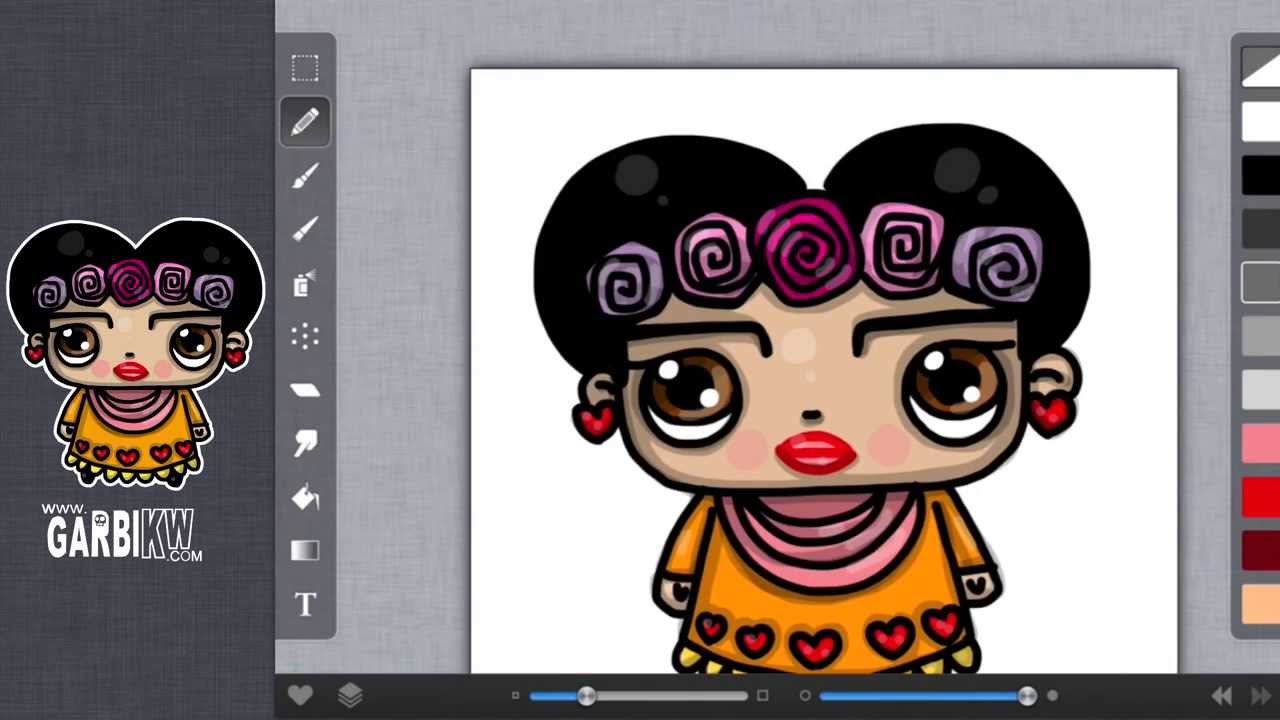Pick the dark maroon swatch
Screen dimensions: 1280x720
pyautogui.click(x=1261, y=551)
